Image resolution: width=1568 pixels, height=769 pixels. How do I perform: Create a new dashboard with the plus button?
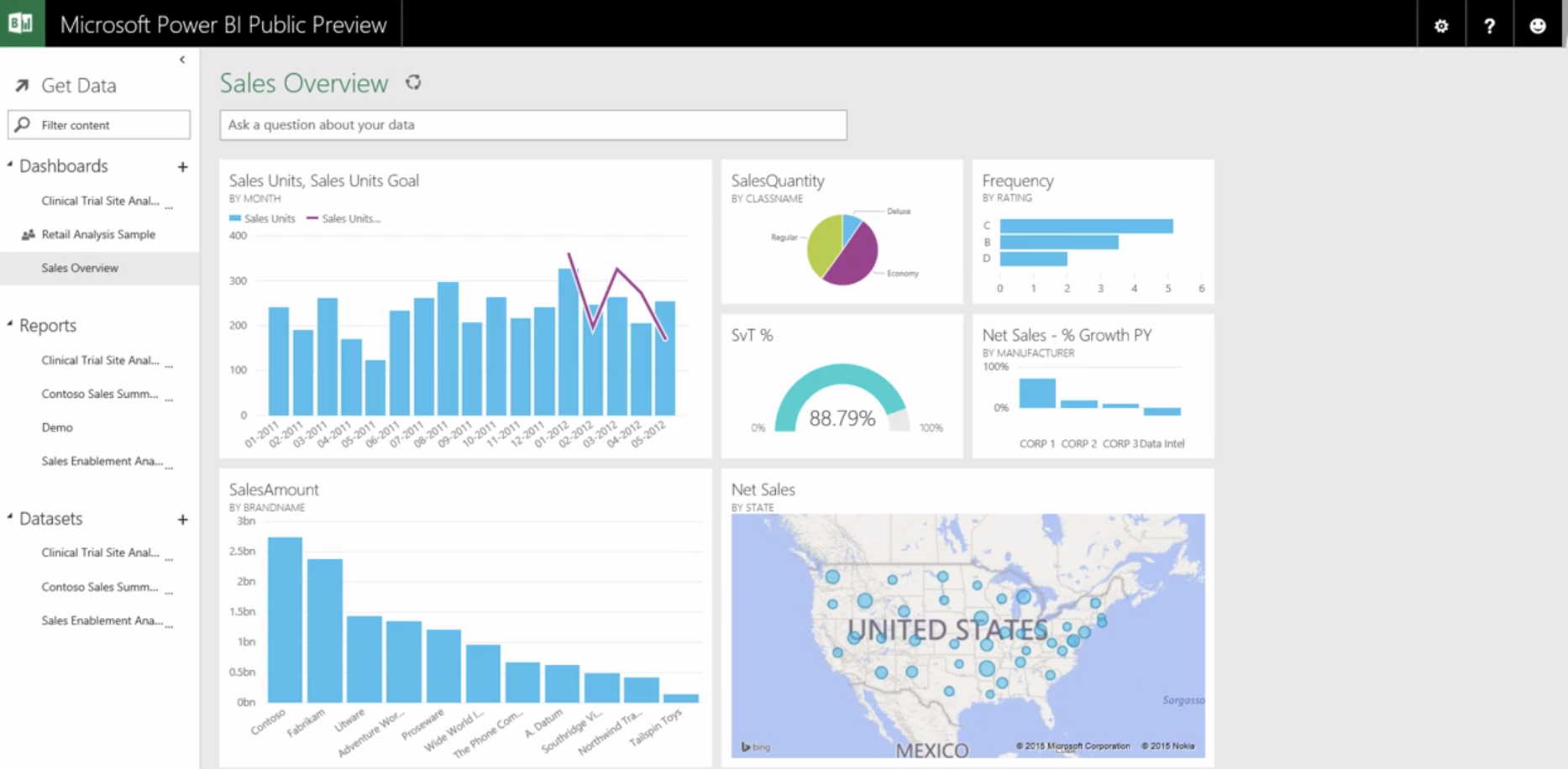tap(182, 167)
